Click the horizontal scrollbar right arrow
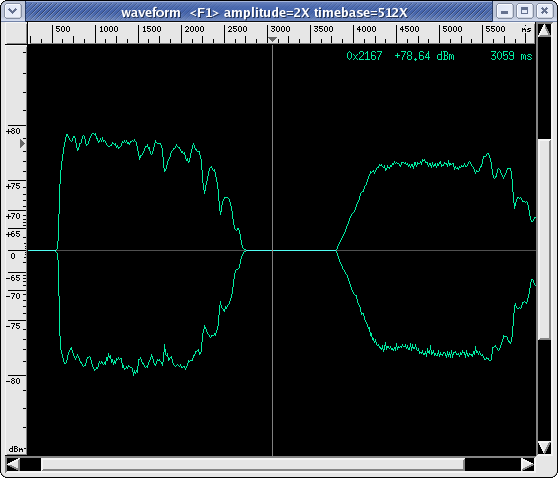Viewport: 558px width, 478px height. tap(528, 464)
